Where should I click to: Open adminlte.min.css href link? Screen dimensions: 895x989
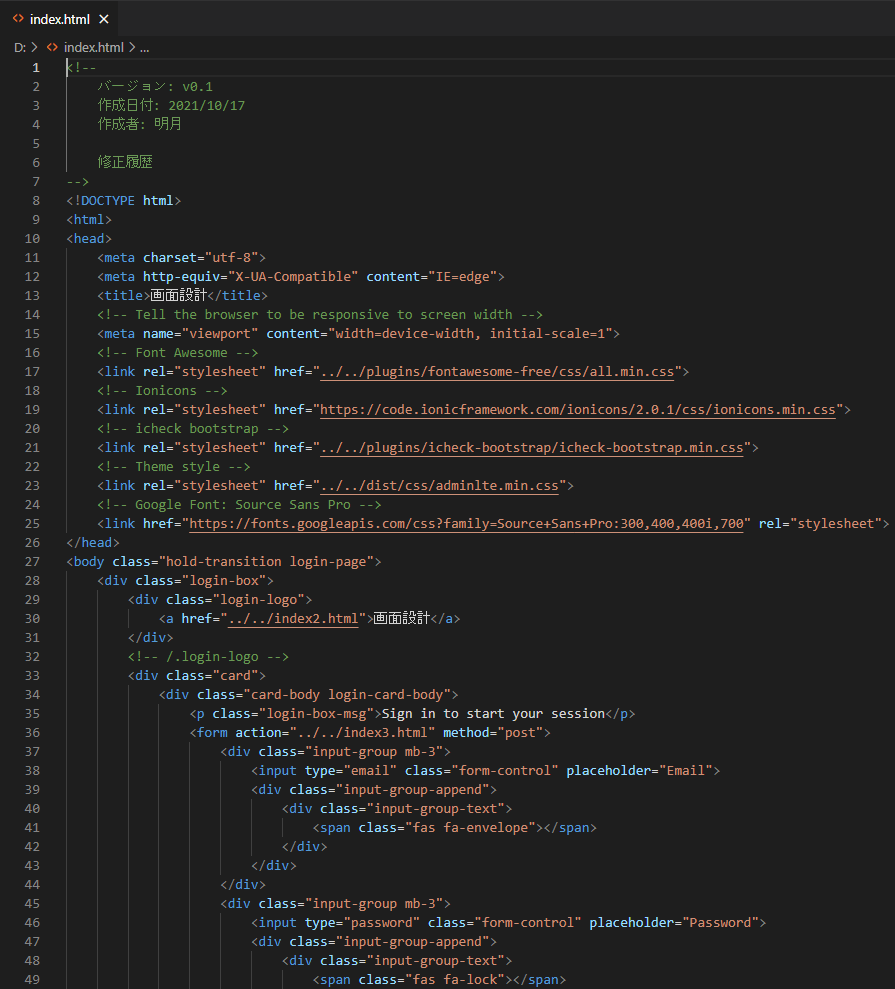(440, 486)
